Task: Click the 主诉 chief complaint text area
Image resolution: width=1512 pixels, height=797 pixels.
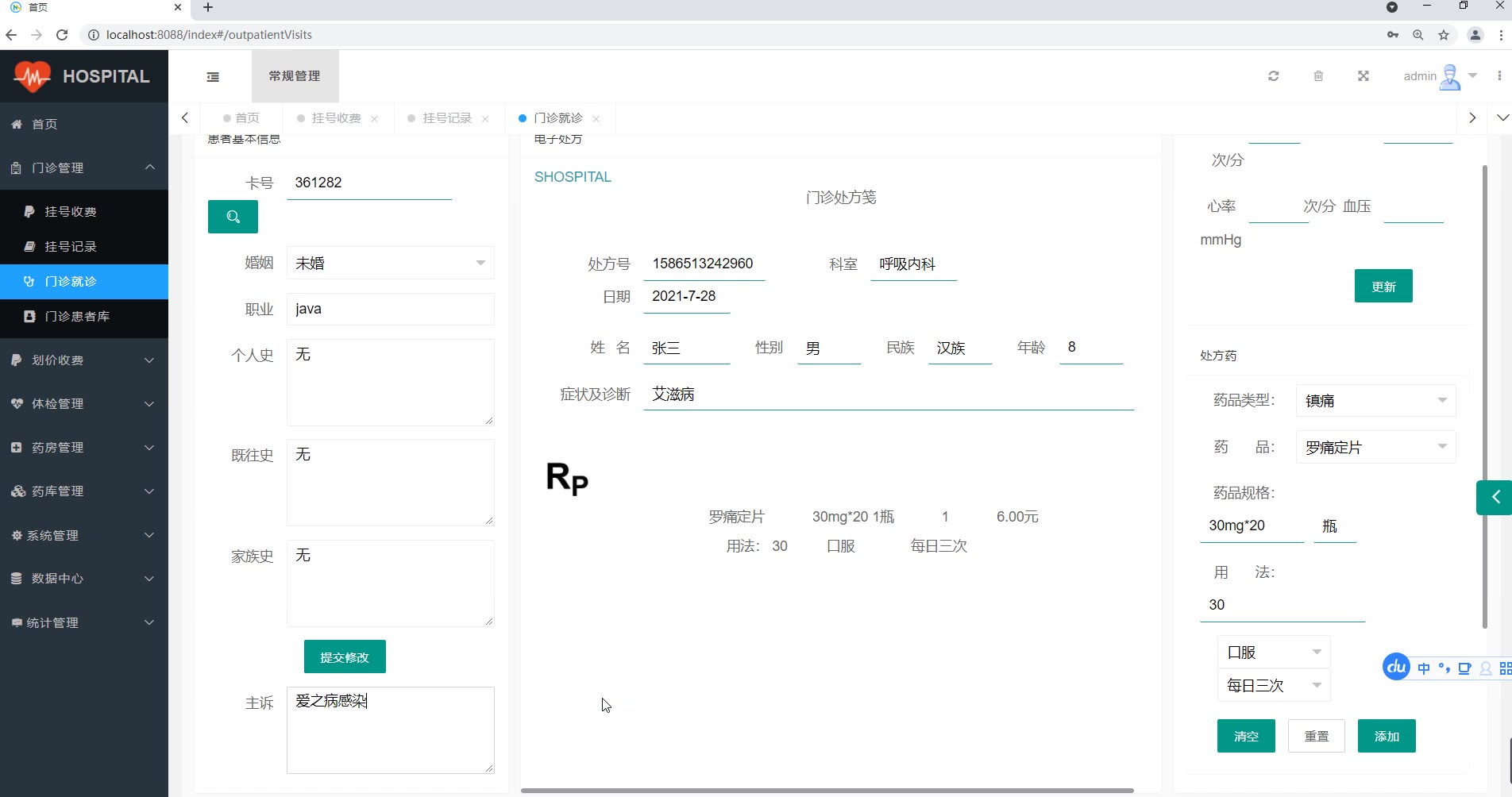Action: point(390,730)
